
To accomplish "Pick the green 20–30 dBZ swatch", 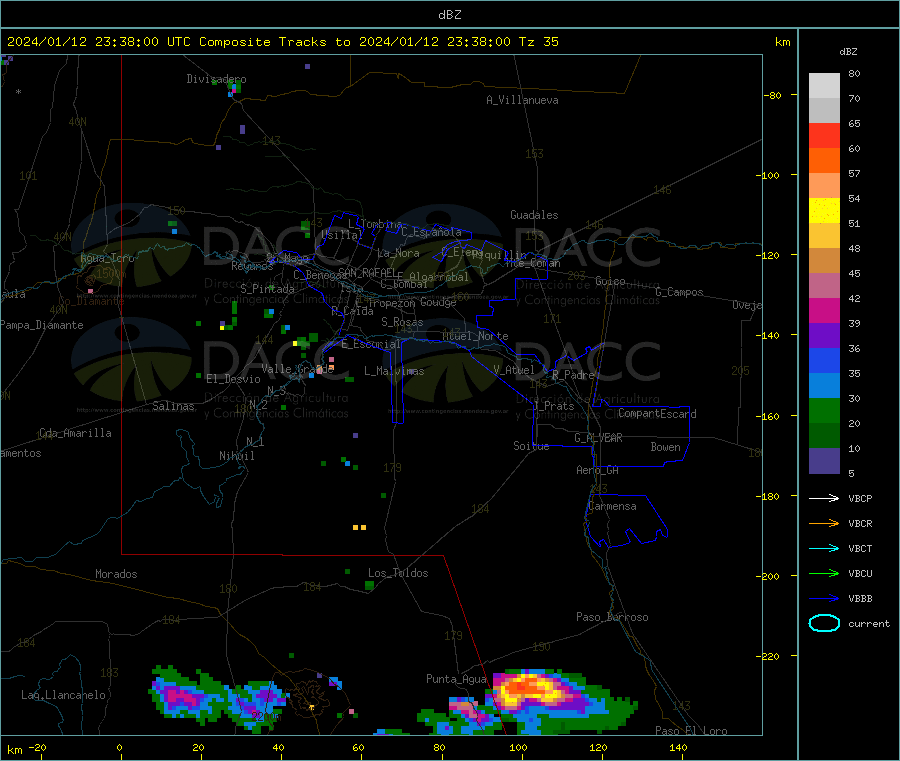I will coord(824,410).
